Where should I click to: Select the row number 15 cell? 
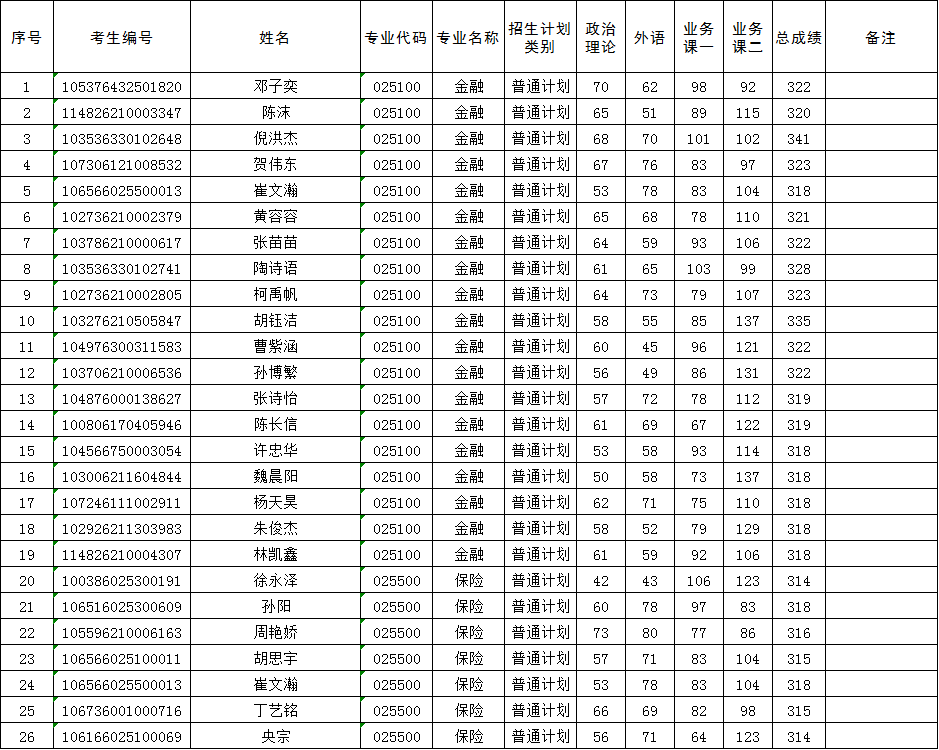pyautogui.click(x=28, y=449)
